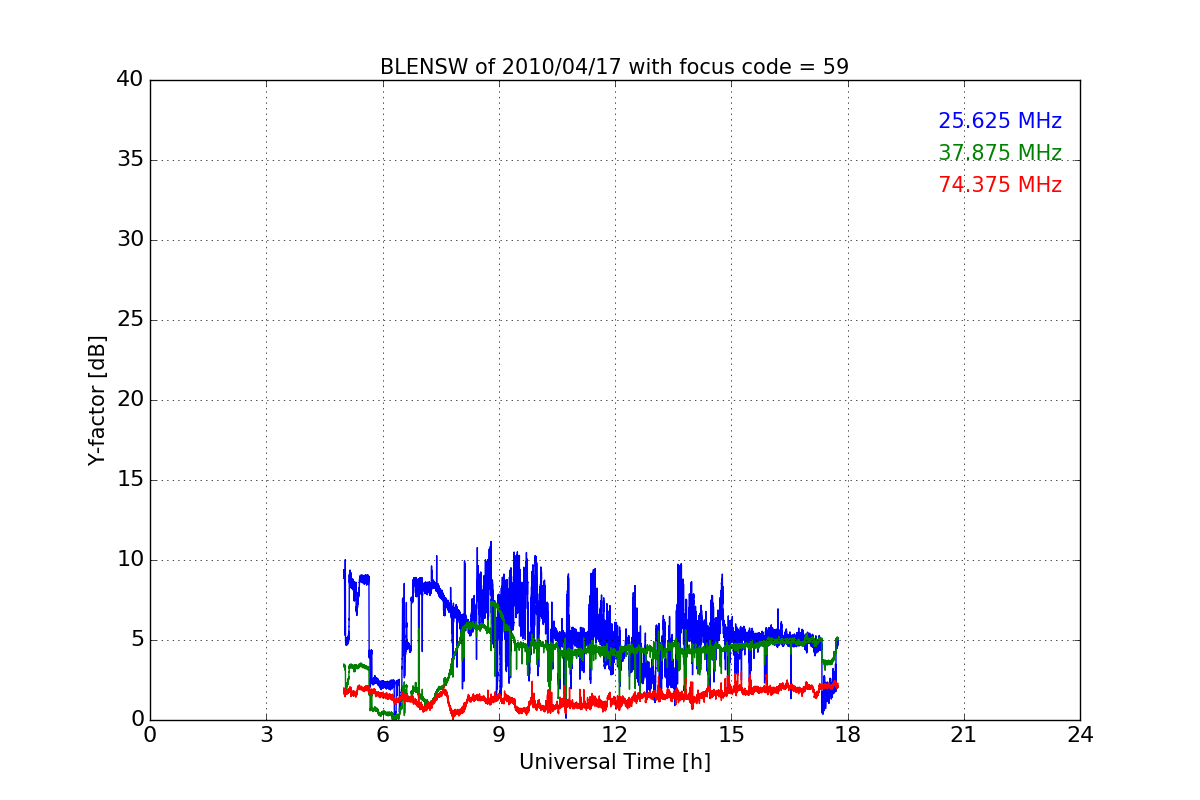
Task: Click the 25 tick label on y-axis
Action: pos(130,320)
